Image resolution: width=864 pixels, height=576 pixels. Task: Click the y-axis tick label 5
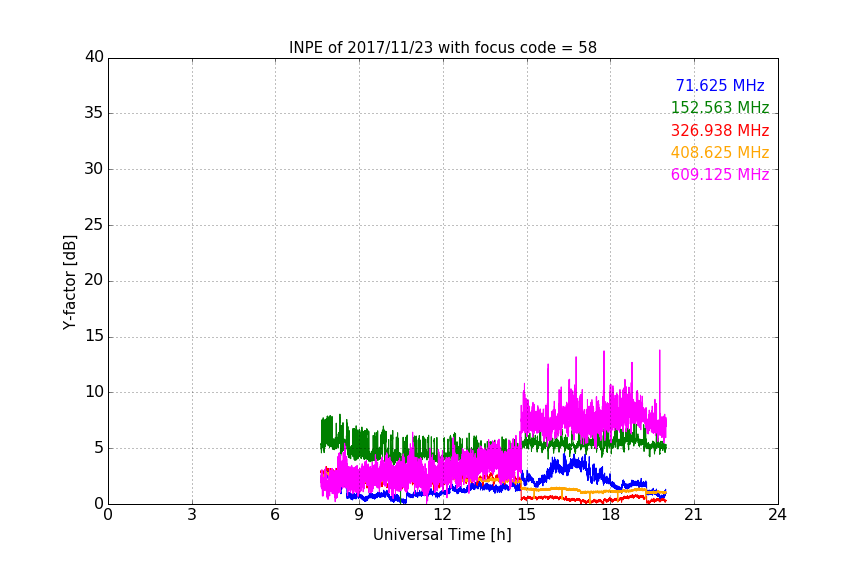click(x=99, y=448)
